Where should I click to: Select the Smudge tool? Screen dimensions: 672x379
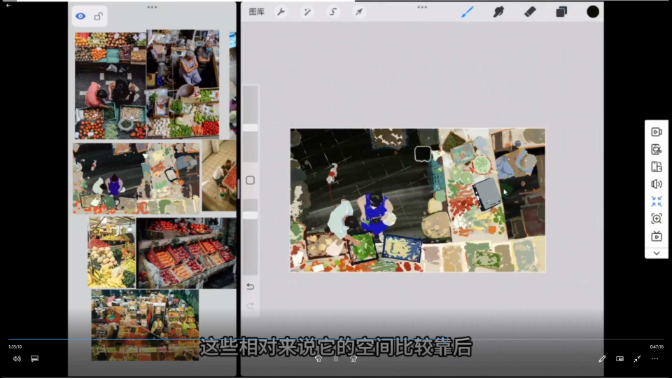pos(498,12)
